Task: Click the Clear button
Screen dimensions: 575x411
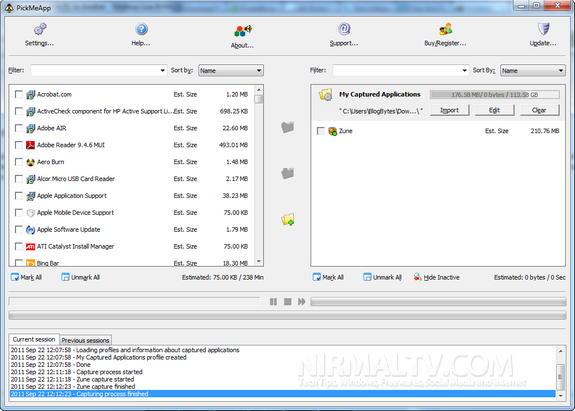Action: pyautogui.click(x=539, y=110)
